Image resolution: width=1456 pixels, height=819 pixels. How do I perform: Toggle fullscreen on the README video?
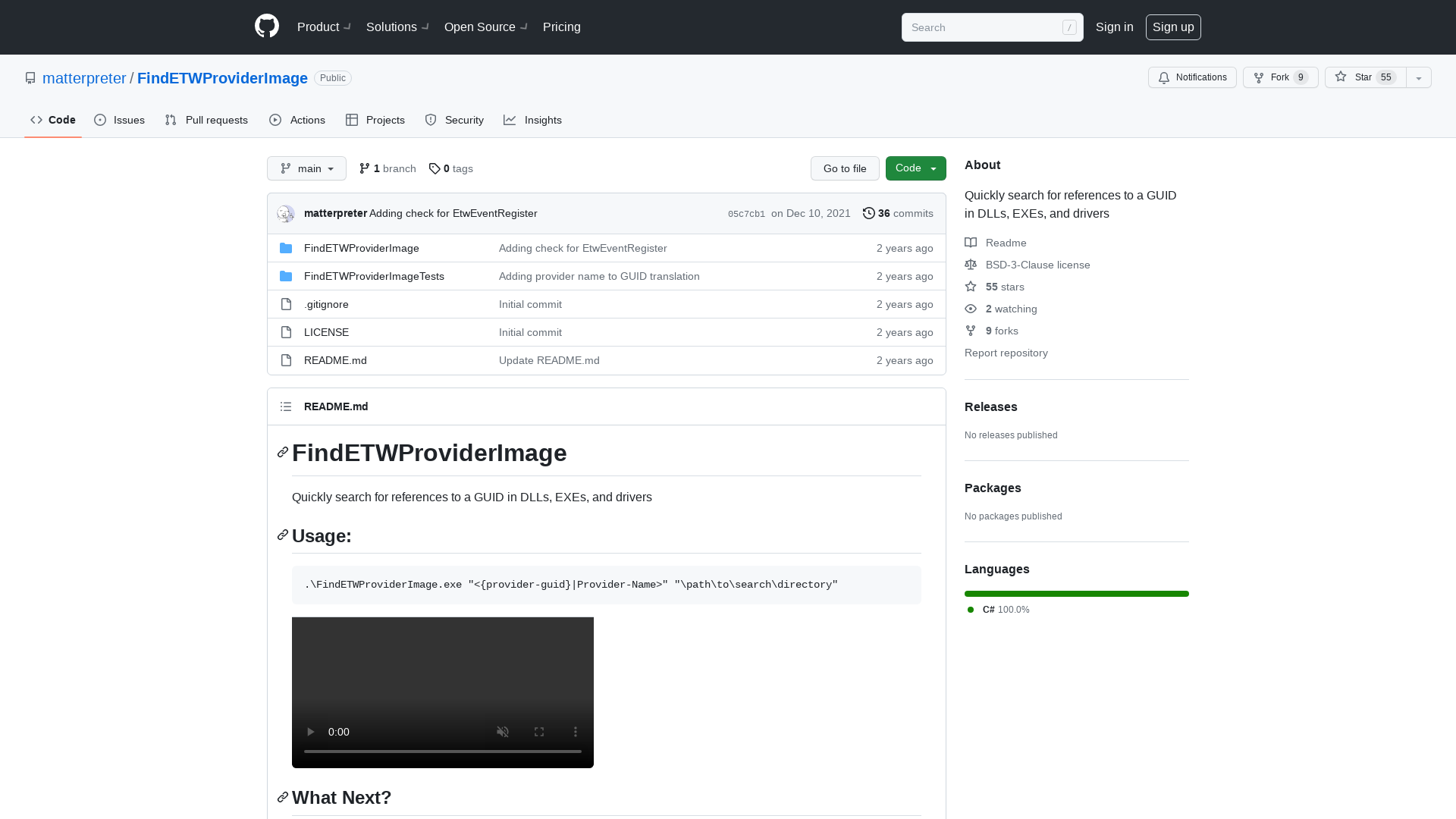pos(539,732)
